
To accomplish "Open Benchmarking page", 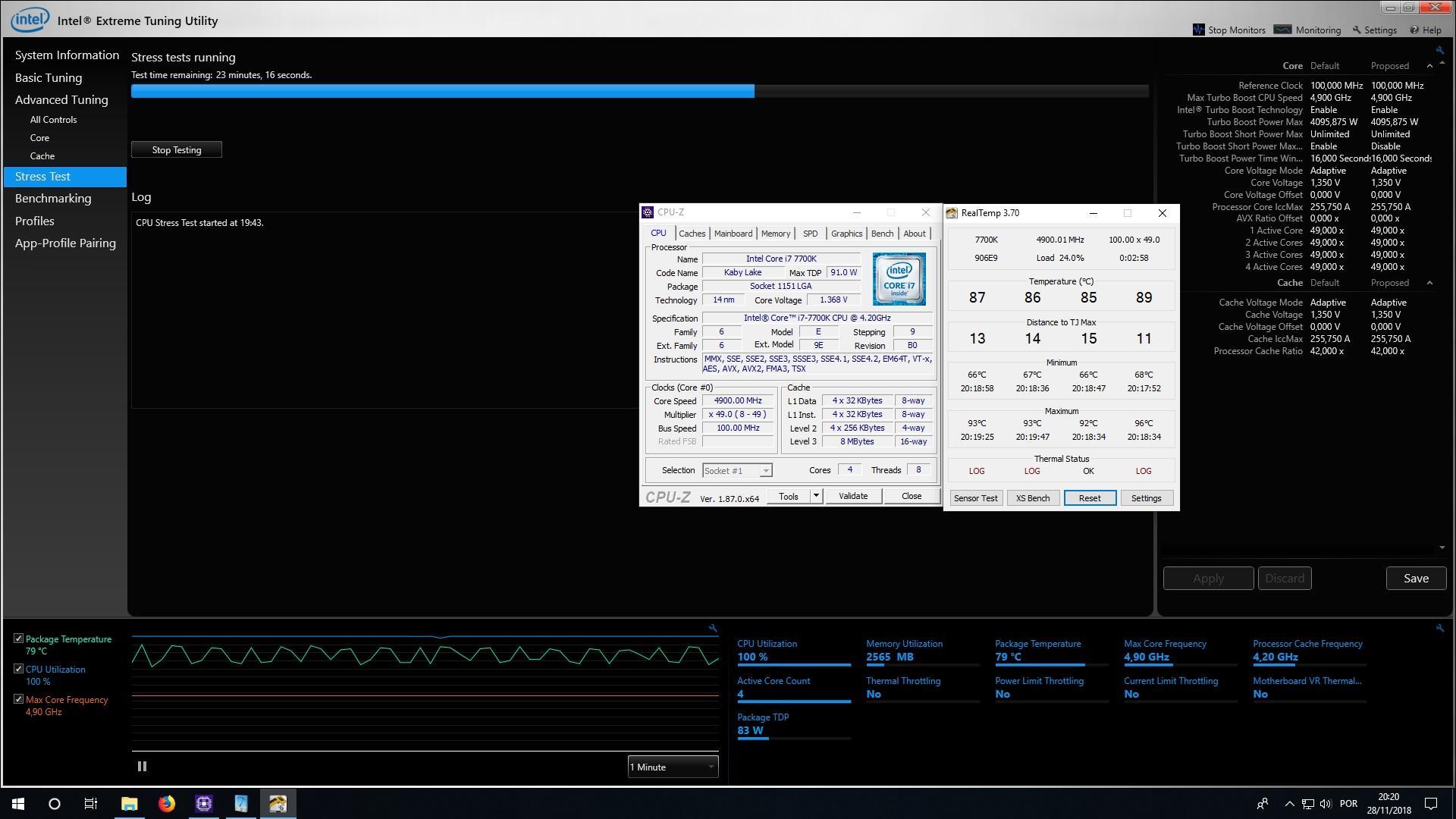I will 53,199.
